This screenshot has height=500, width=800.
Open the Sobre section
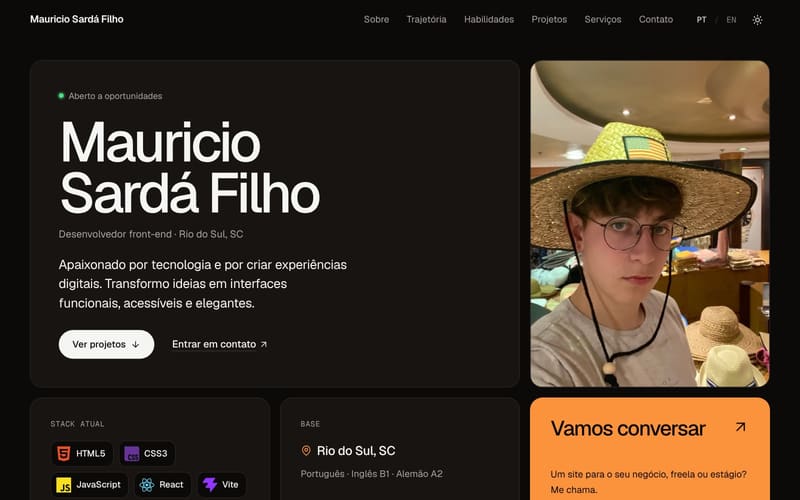[376, 19]
